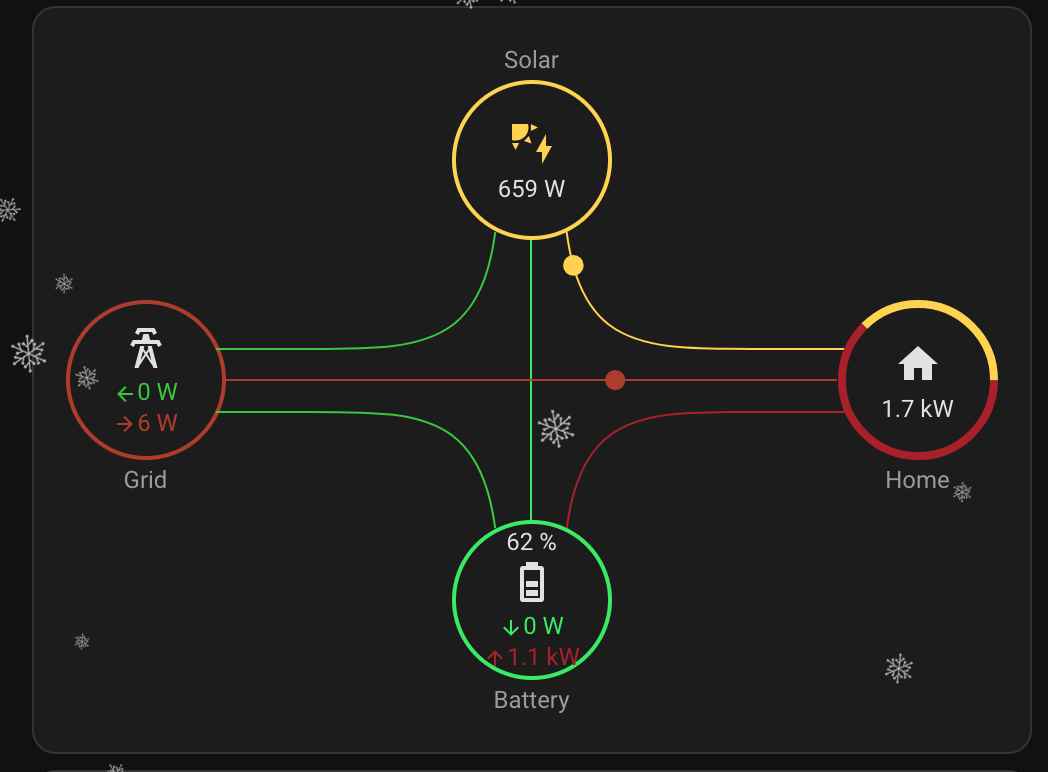Open the 659 W solar power reading

click(531, 188)
